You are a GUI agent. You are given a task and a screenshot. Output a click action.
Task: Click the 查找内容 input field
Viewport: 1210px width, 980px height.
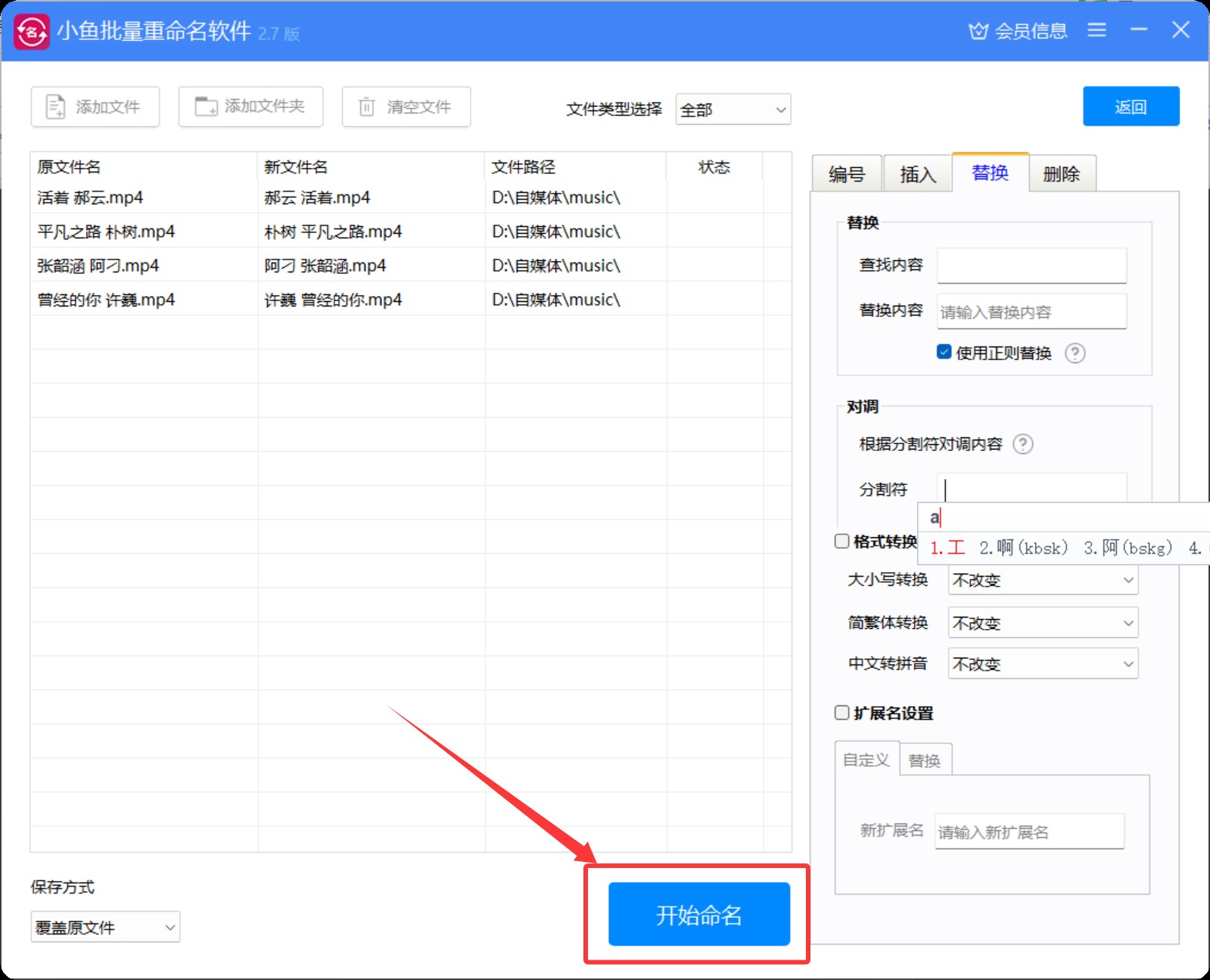pos(1031,266)
